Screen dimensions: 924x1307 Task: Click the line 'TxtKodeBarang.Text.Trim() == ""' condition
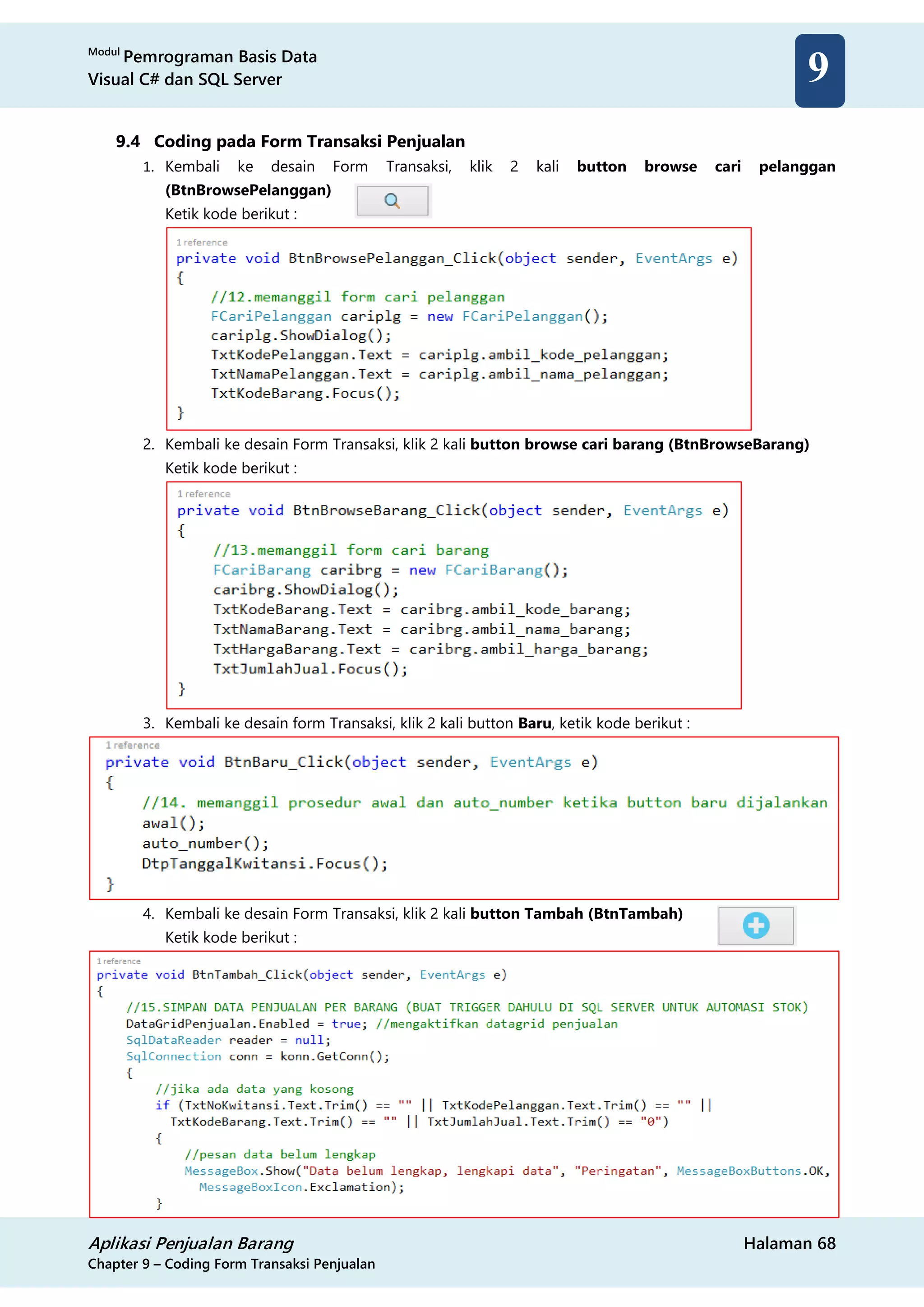[x=419, y=1122]
